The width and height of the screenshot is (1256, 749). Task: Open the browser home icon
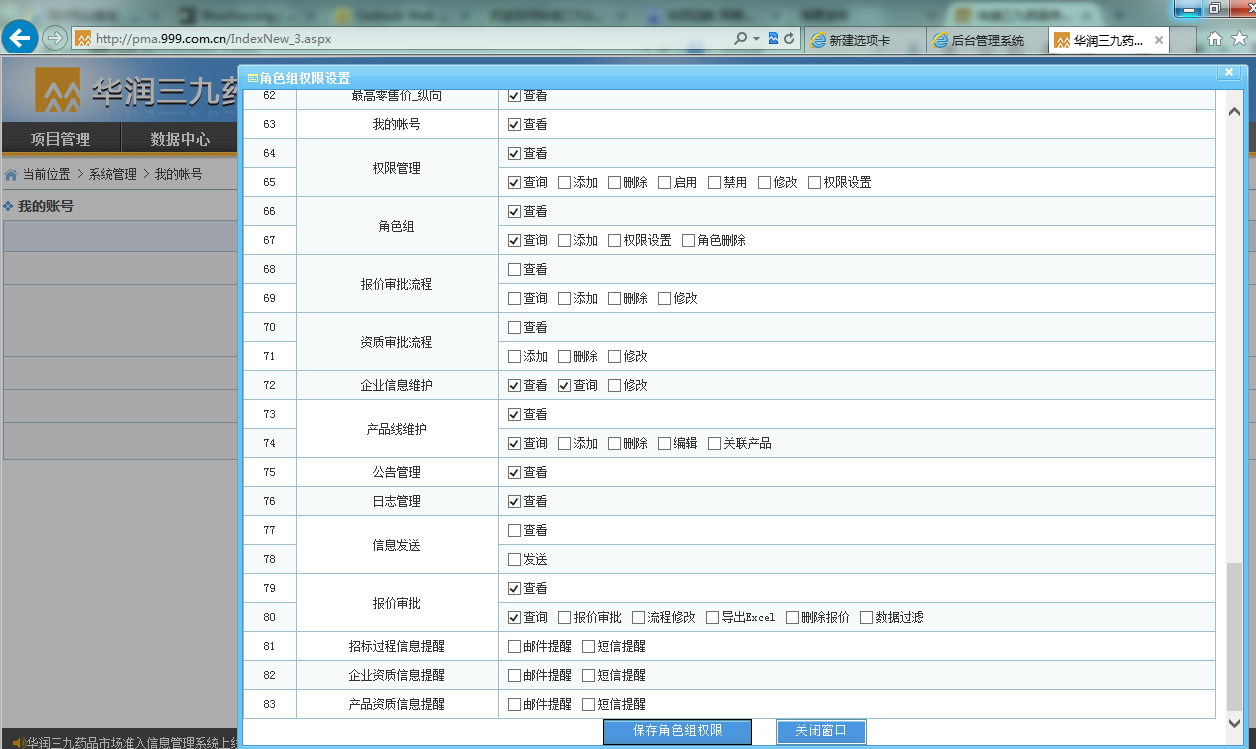coord(1215,39)
